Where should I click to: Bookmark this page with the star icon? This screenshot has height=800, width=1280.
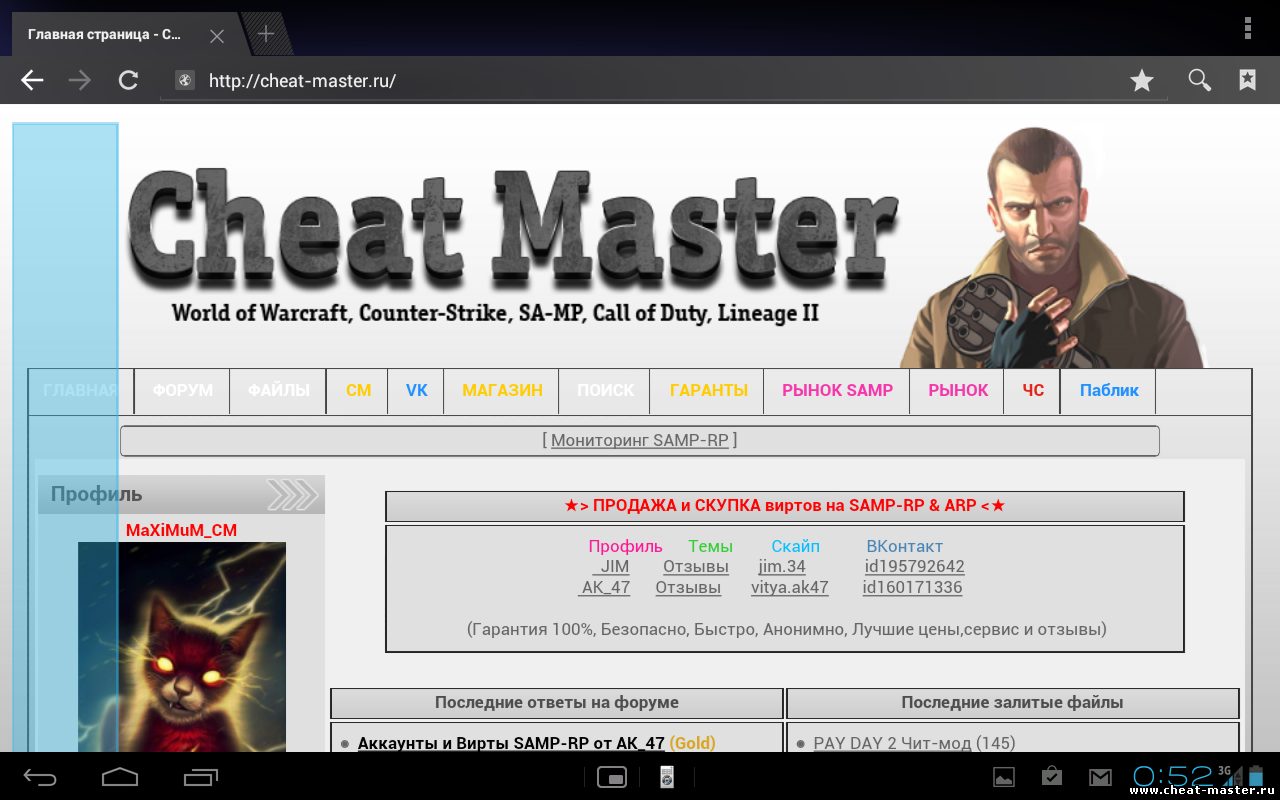coord(1141,81)
